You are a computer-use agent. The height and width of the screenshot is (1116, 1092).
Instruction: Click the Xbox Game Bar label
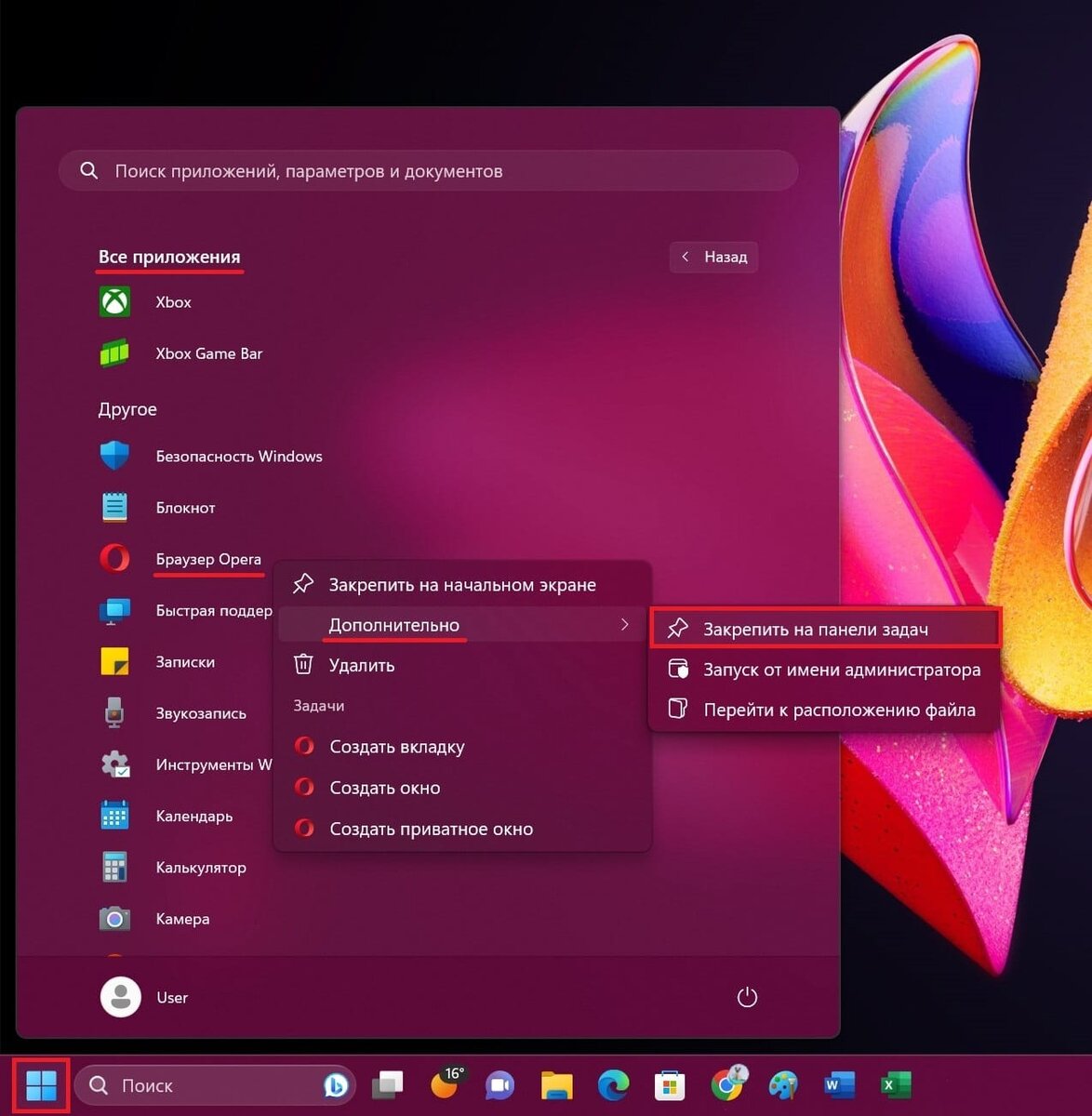pos(209,353)
